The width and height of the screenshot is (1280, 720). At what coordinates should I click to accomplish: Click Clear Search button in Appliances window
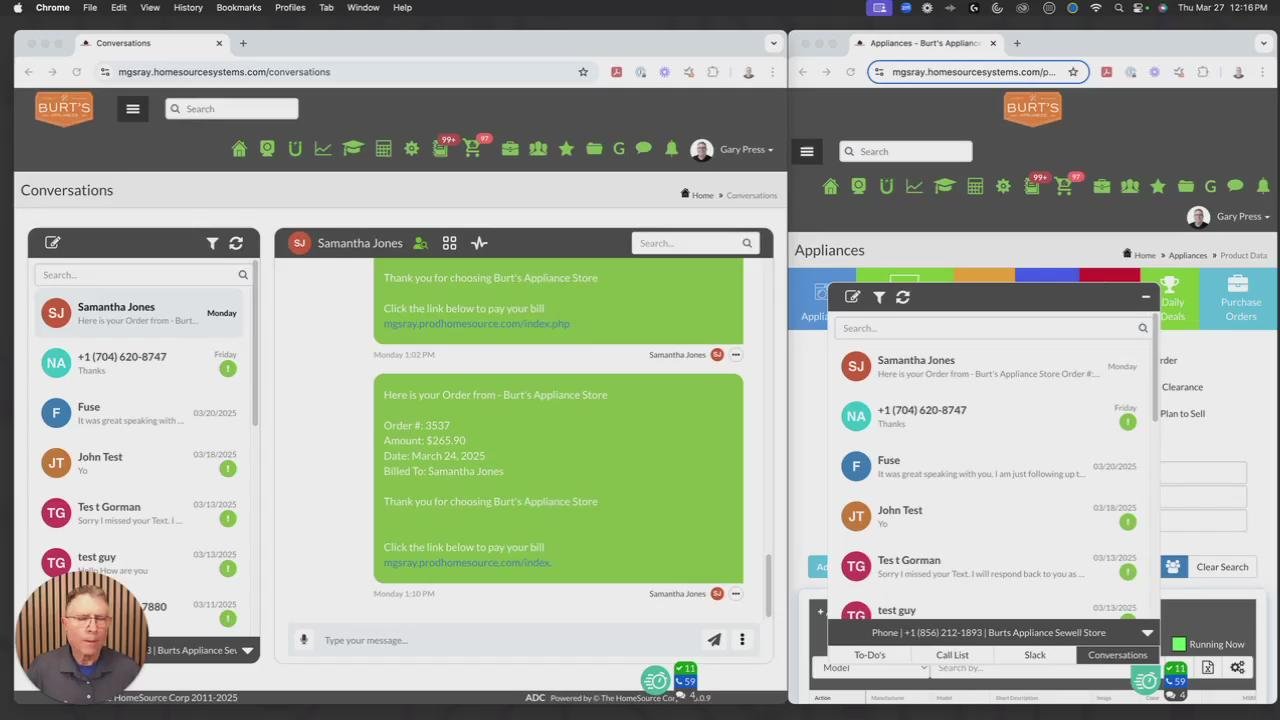[1222, 567]
